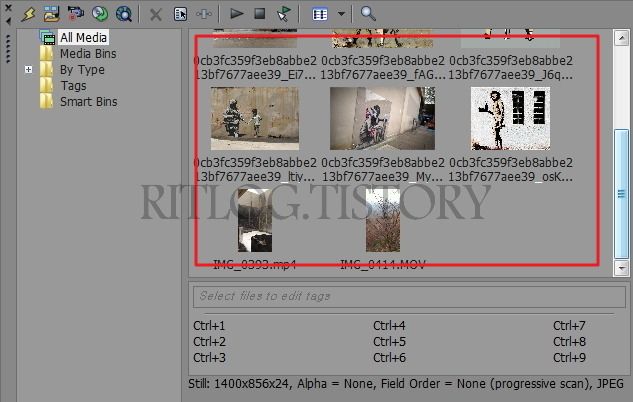The height and width of the screenshot is (402, 633).
Task: Toggle the Auto Preview icon
Action: click(284, 14)
